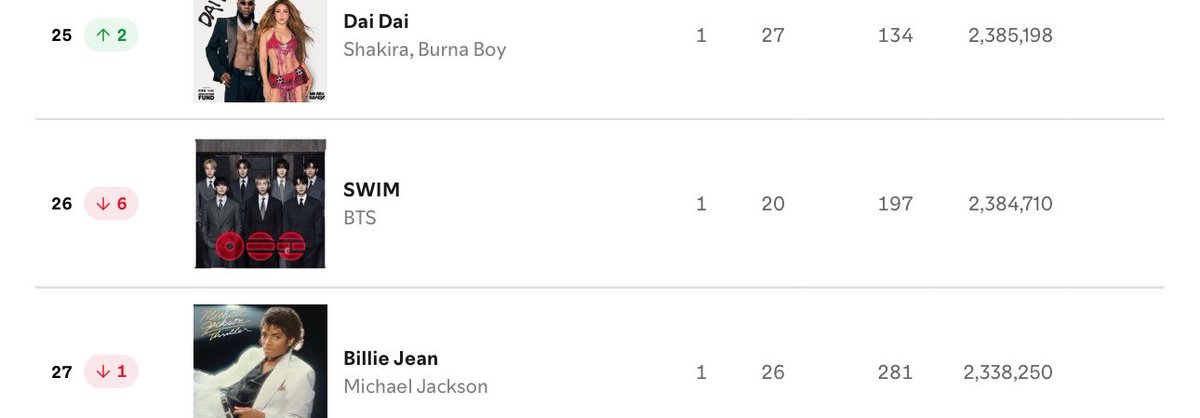Image resolution: width=1200 pixels, height=418 pixels.
Task: Click the 281 value in Billie Jean row
Action: click(895, 372)
